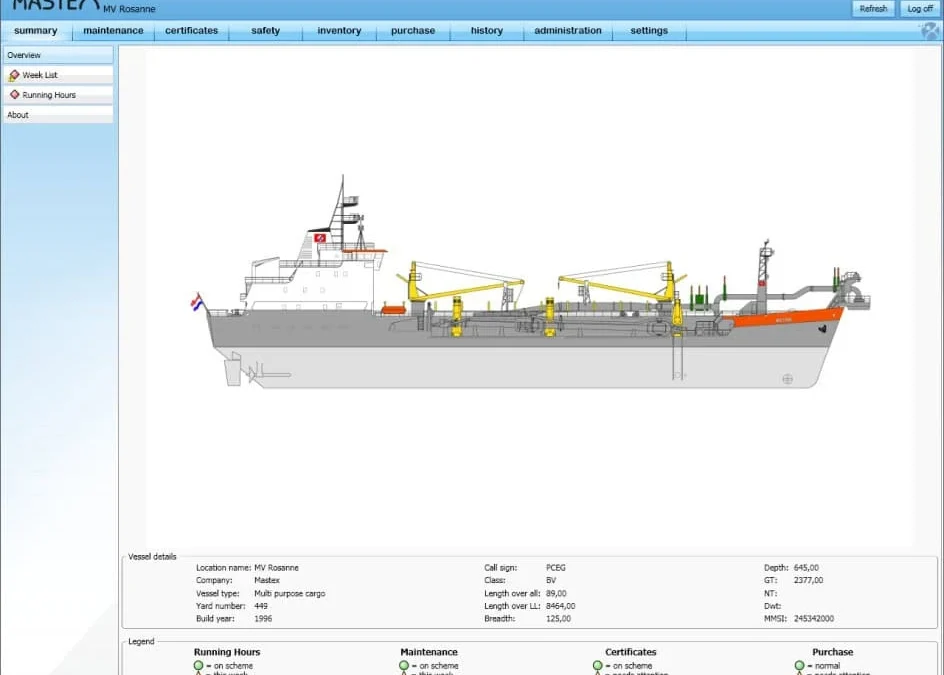The width and height of the screenshot is (944, 675).
Task: Open the purchase tab
Action: click(412, 31)
